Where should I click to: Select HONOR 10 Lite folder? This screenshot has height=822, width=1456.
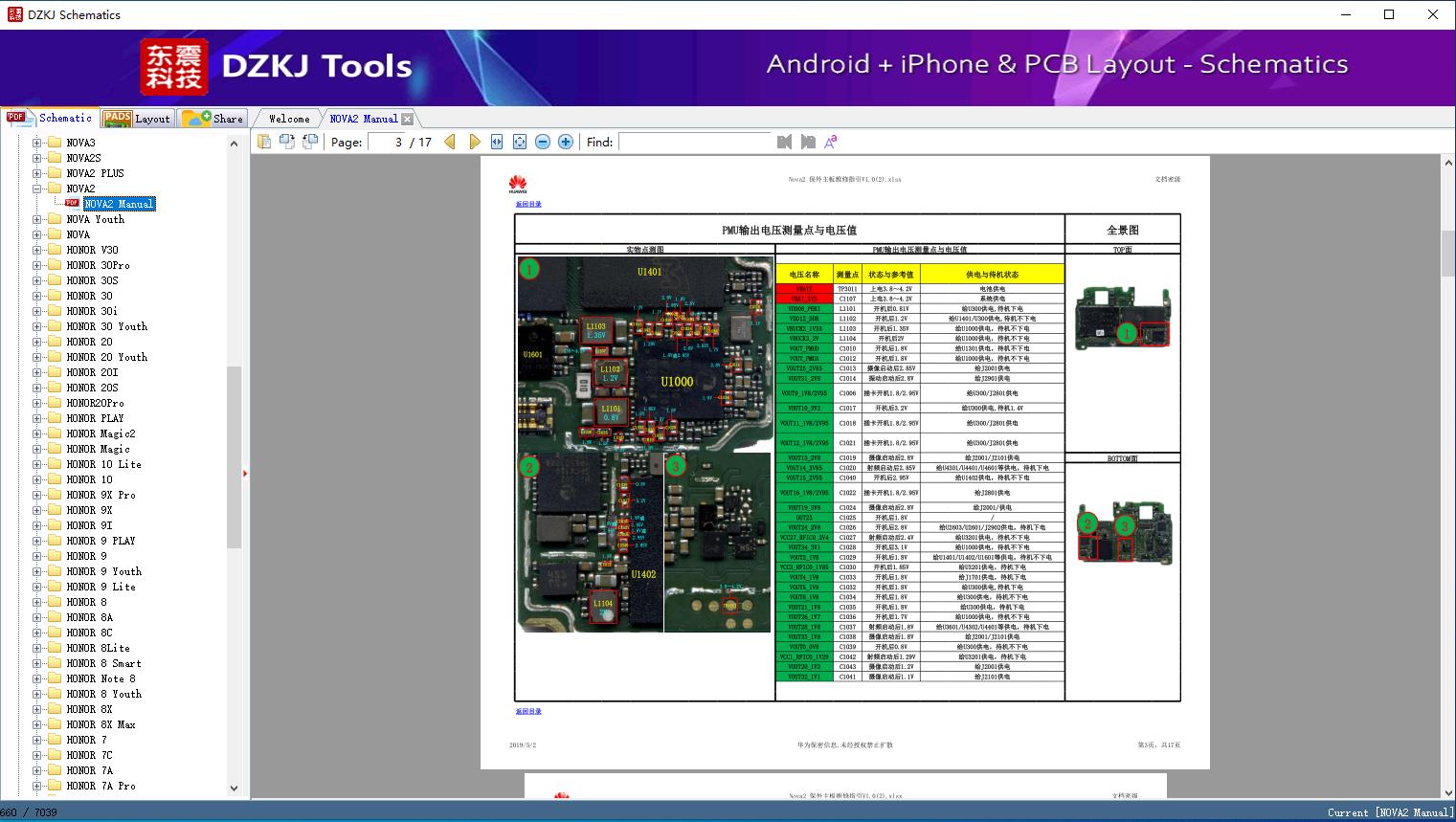(x=103, y=464)
